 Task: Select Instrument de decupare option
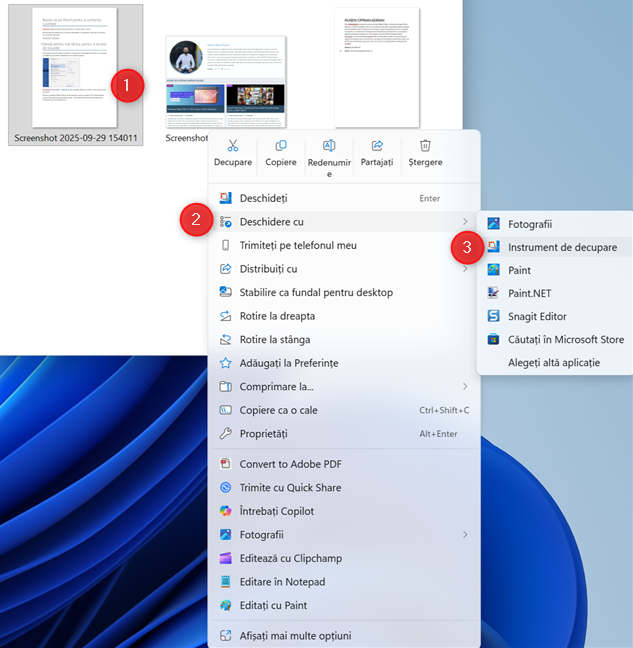(562, 247)
